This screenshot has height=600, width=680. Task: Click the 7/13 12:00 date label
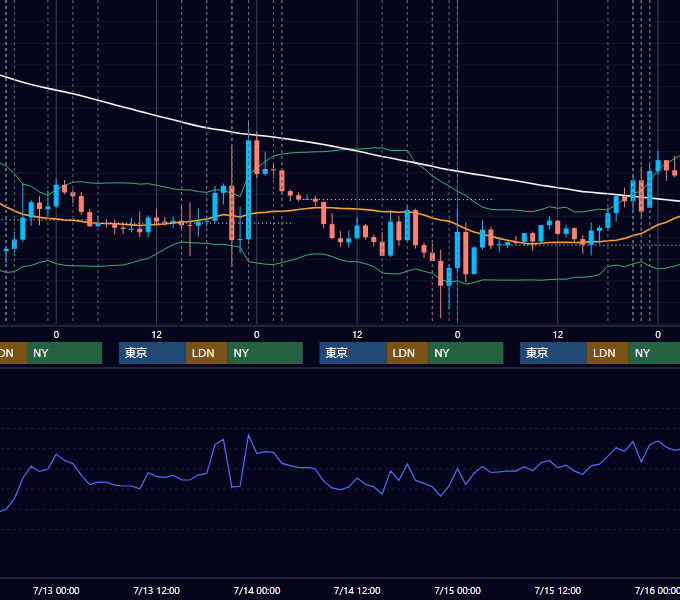(x=157, y=590)
